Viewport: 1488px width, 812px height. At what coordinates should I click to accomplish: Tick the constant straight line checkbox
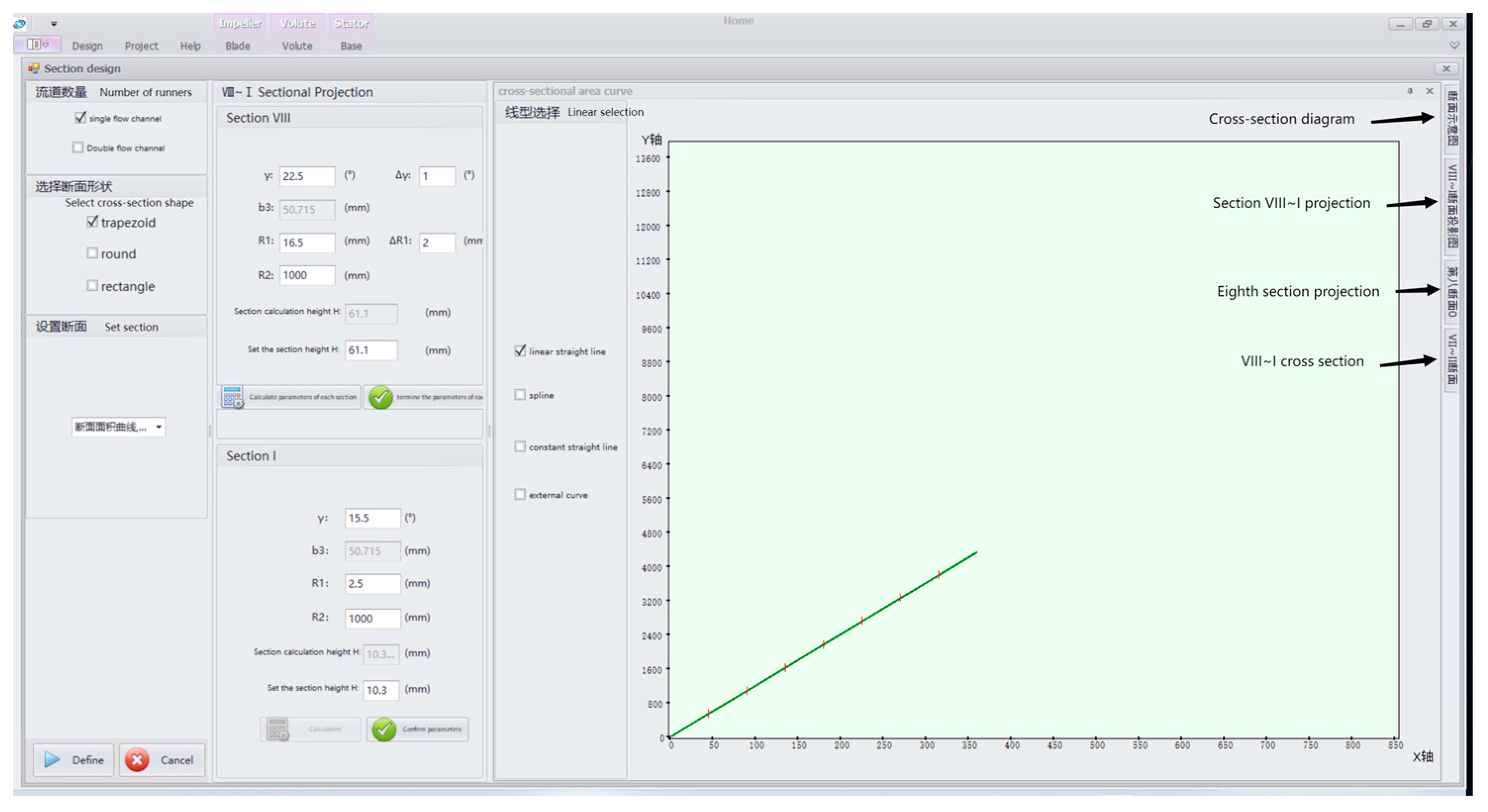click(521, 447)
